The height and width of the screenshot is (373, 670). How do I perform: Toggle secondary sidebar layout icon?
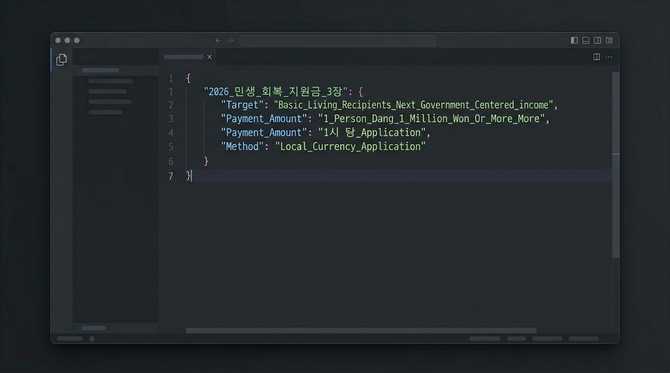(597, 40)
